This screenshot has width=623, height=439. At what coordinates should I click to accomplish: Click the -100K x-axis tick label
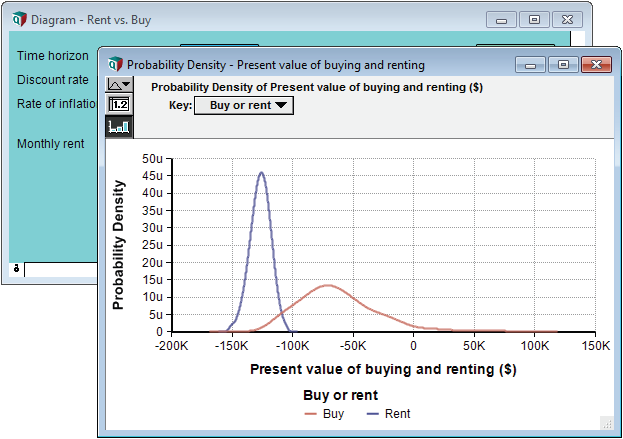point(292,346)
